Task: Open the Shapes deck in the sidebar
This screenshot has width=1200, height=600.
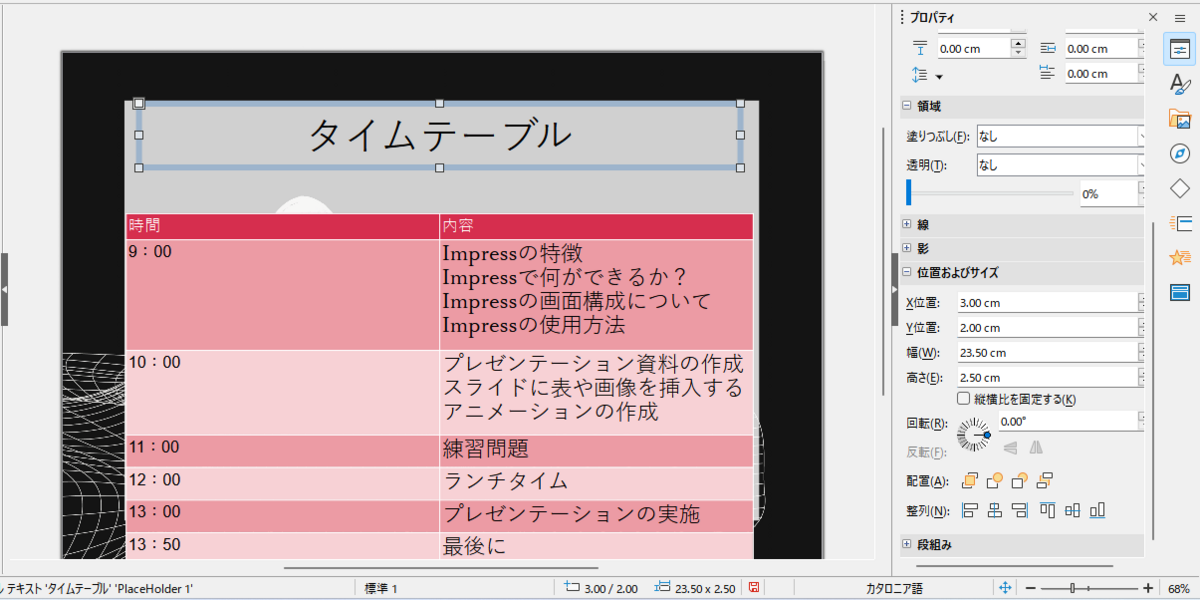Action: pos(1179,188)
